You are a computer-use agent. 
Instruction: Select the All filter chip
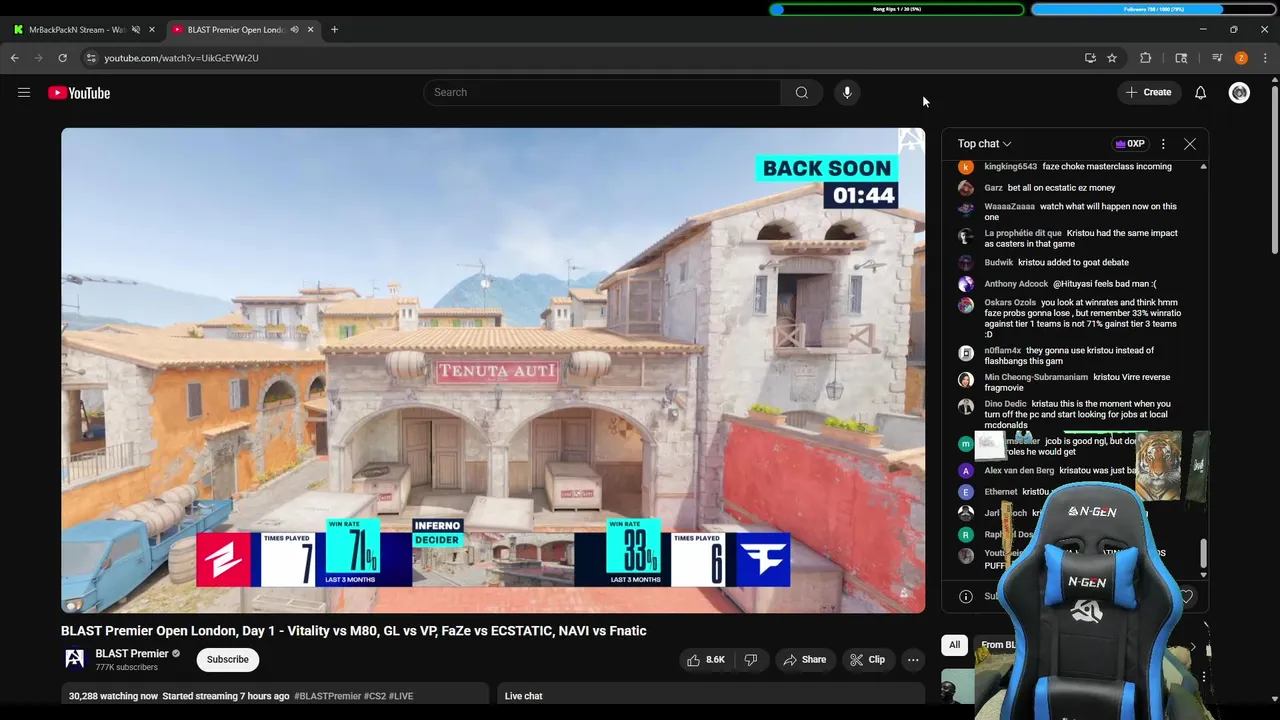955,645
